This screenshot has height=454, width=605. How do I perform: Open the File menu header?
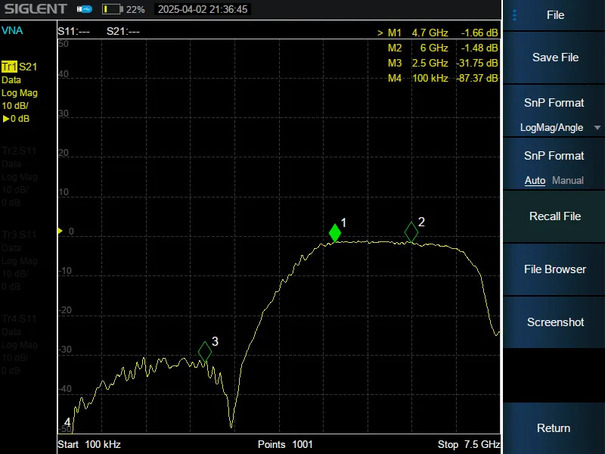pyautogui.click(x=554, y=15)
